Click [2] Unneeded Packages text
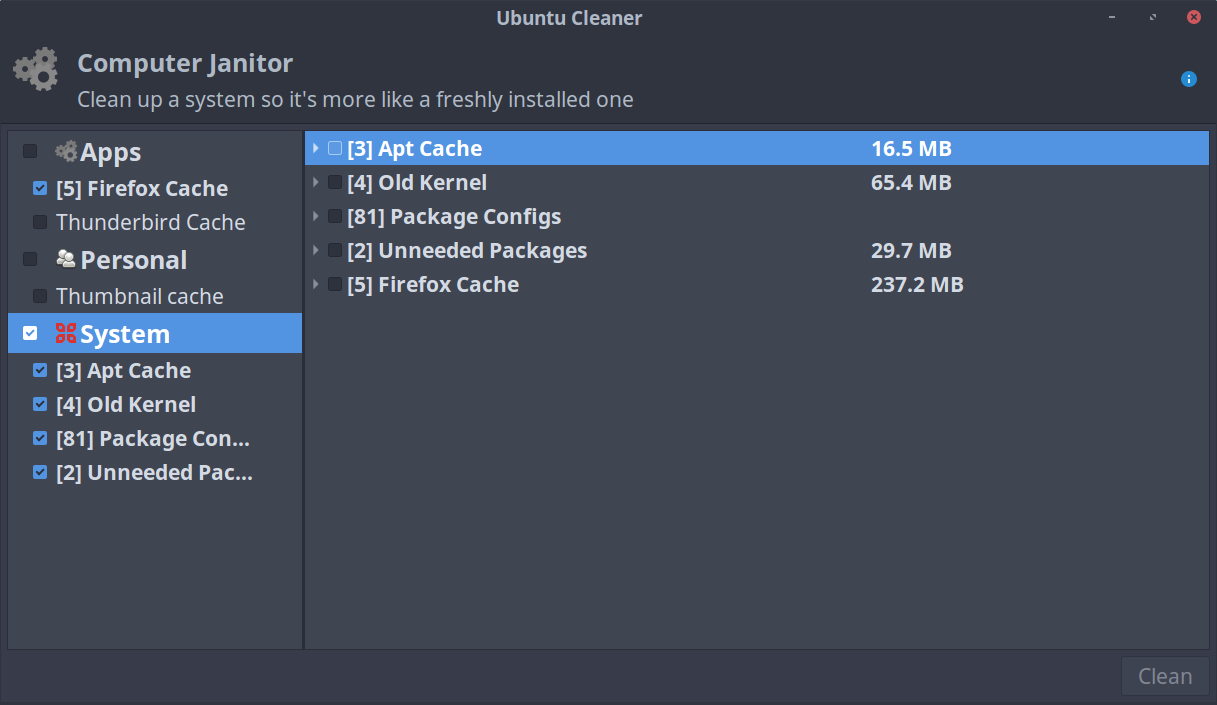Viewport: 1217px width, 705px height. click(x=467, y=250)
